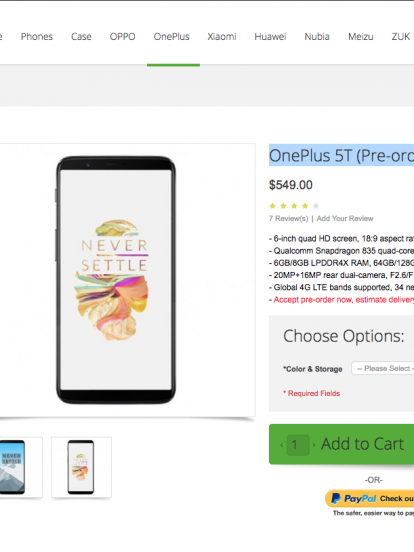Click the Add Your Review link
This screenshot has width=414, height=552.
tap(345, 219)
